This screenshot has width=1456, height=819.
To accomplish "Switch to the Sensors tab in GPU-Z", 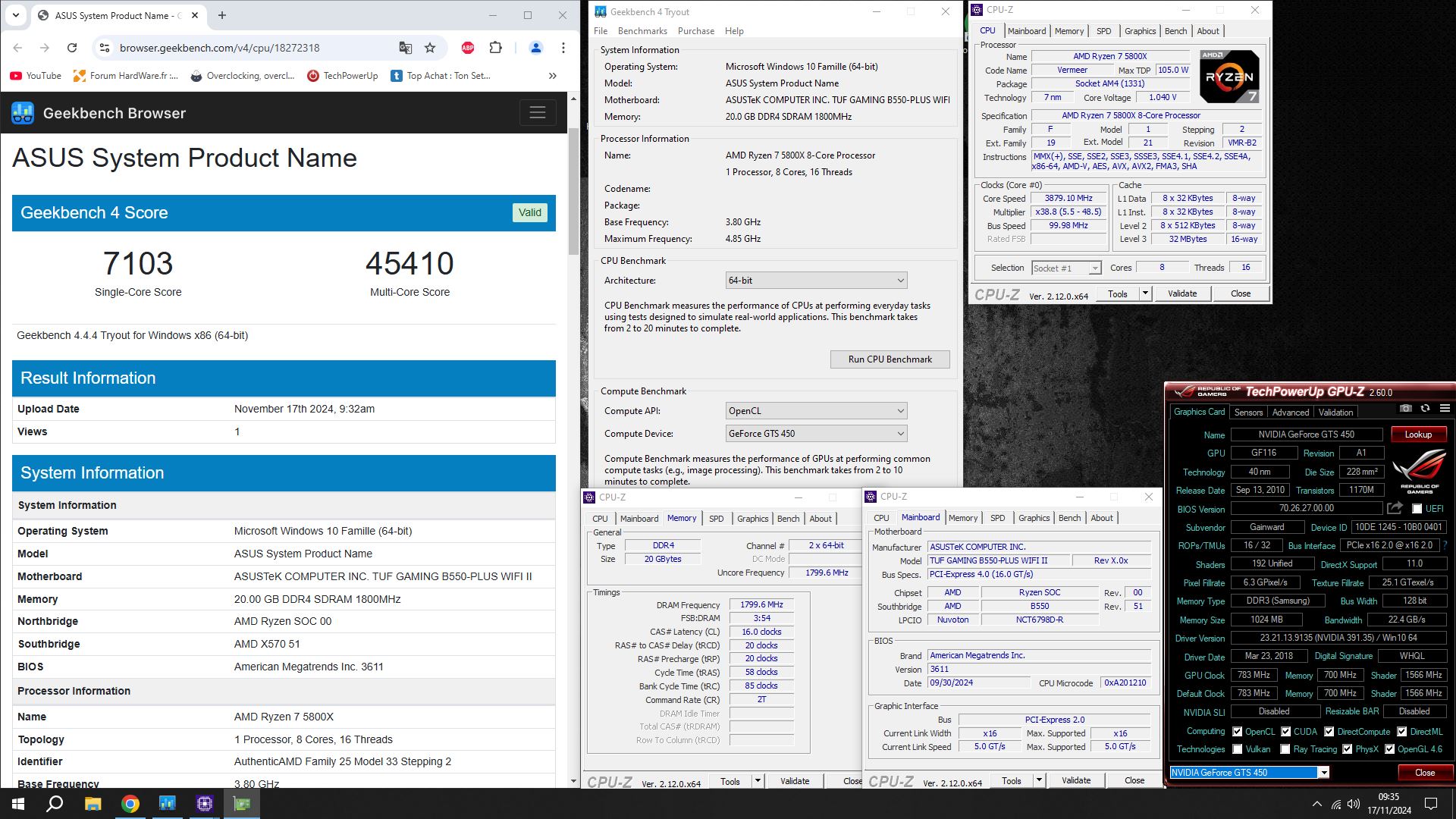I will pyautogui.click(x=1248, y=413).
